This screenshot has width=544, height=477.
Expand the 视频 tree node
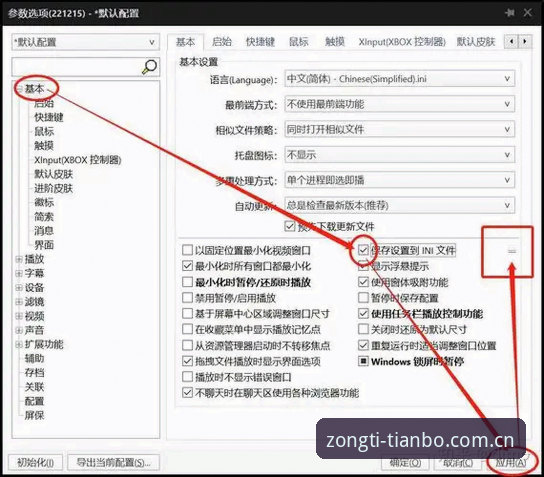coord(19,316)
